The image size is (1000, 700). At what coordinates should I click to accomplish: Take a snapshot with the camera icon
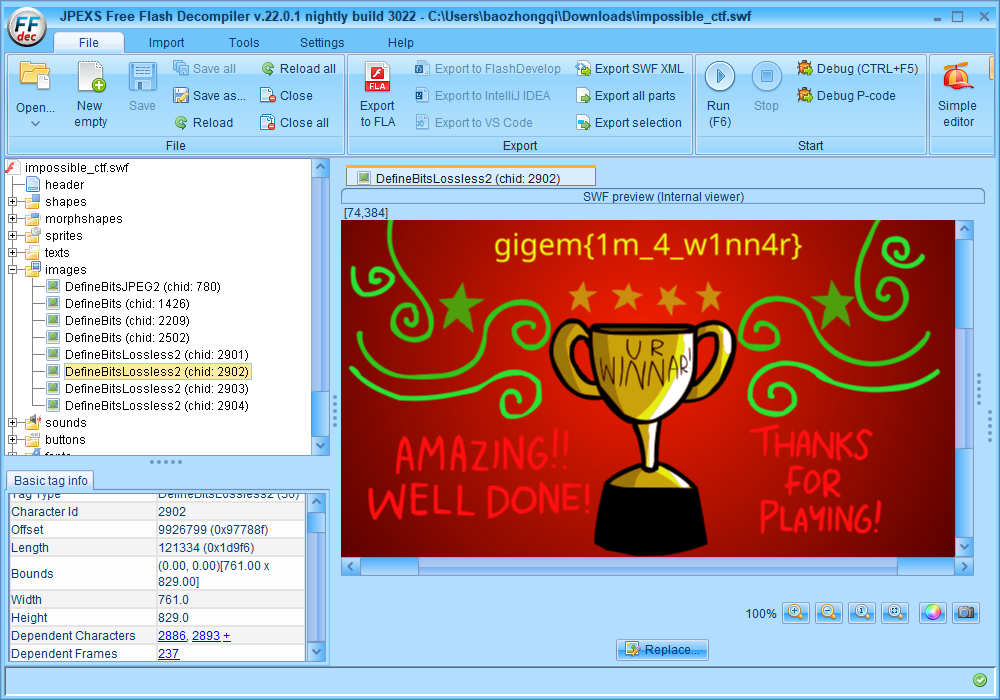pos(965,613)
